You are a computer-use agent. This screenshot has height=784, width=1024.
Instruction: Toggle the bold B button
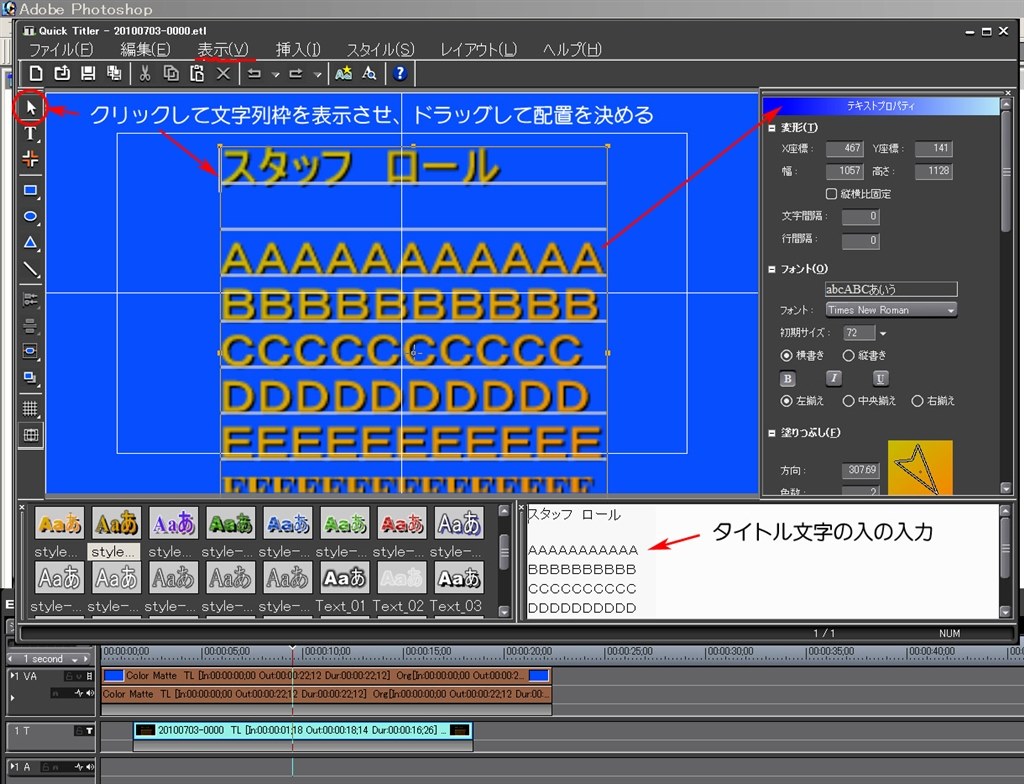point(788,378)
